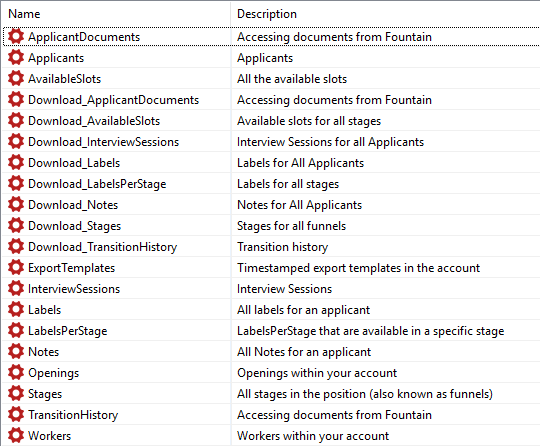The image size is (540, 446).
Task: Click the ExportTemplates gear icon
Action: [x=16, y=267]
